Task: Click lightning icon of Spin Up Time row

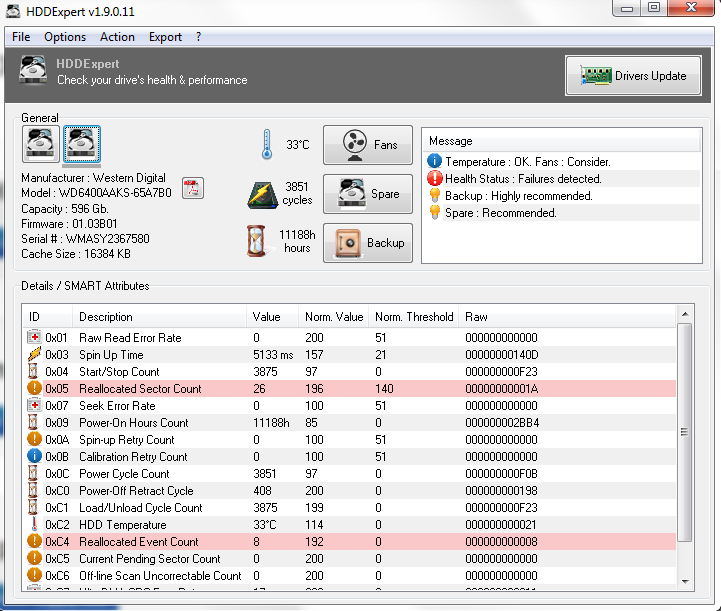Action: [34, 354]
